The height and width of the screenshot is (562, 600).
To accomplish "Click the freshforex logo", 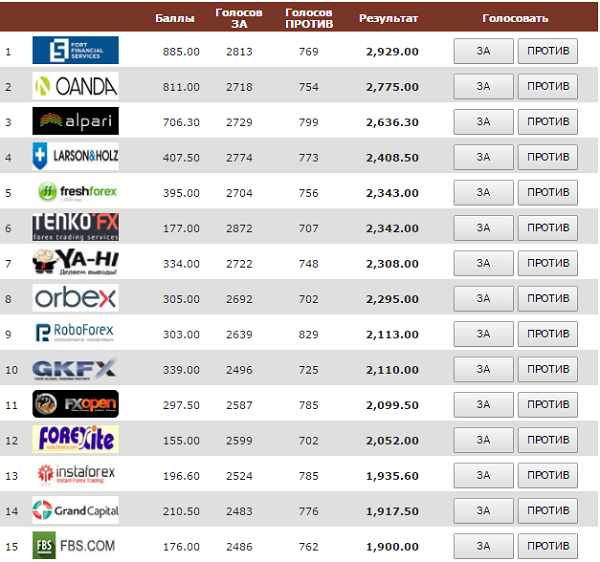I will click(77, 192).
